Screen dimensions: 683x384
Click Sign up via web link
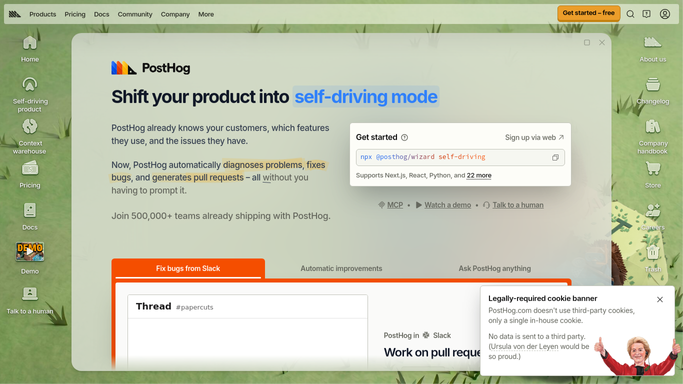click(534, 138)
